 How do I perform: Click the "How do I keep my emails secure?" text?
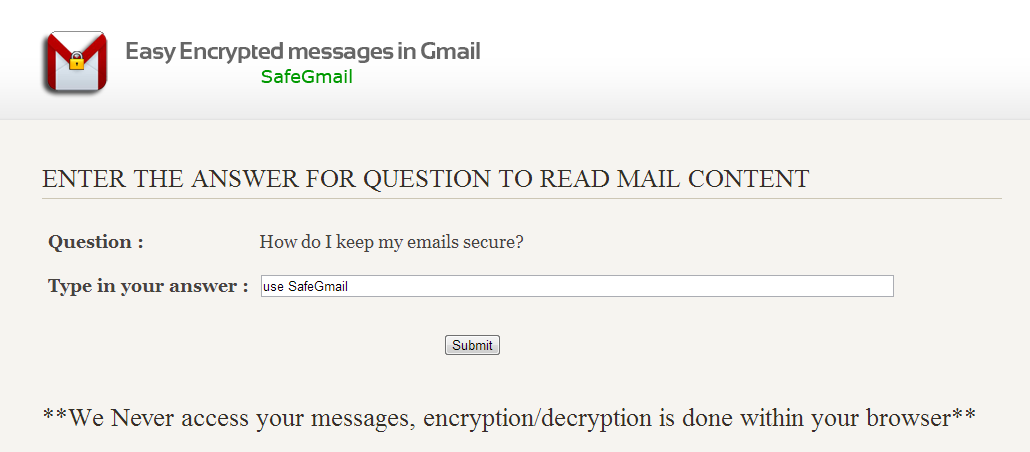pos(392,242)
